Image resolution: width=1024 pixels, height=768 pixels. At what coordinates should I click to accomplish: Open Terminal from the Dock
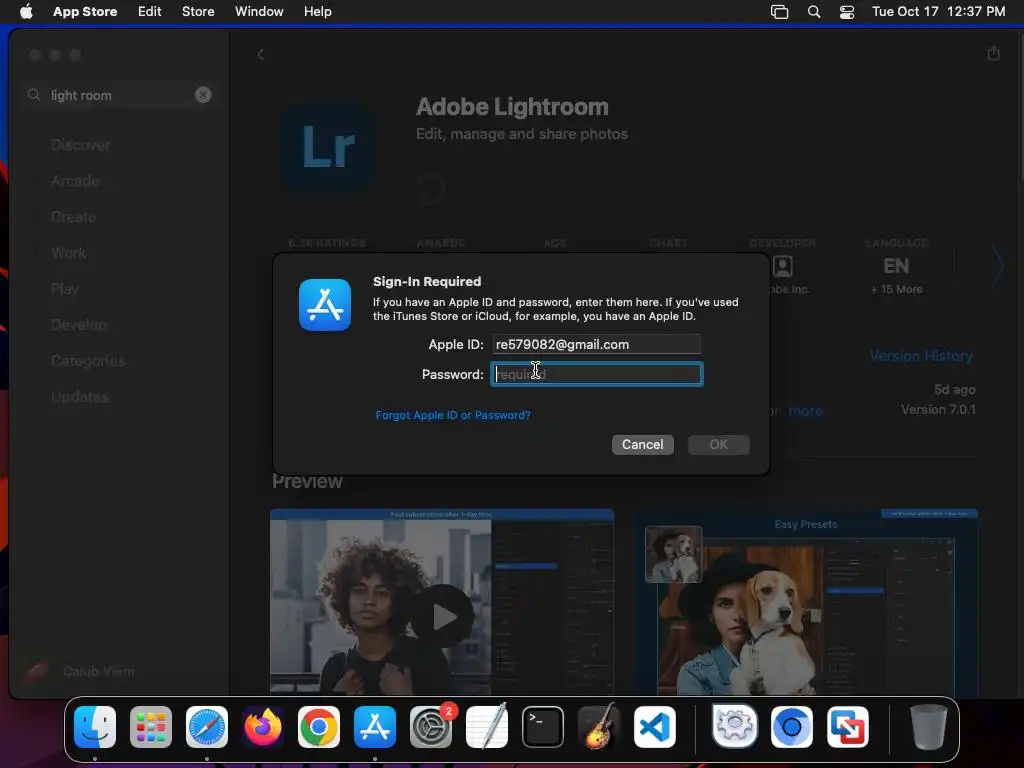click(543, 727)
